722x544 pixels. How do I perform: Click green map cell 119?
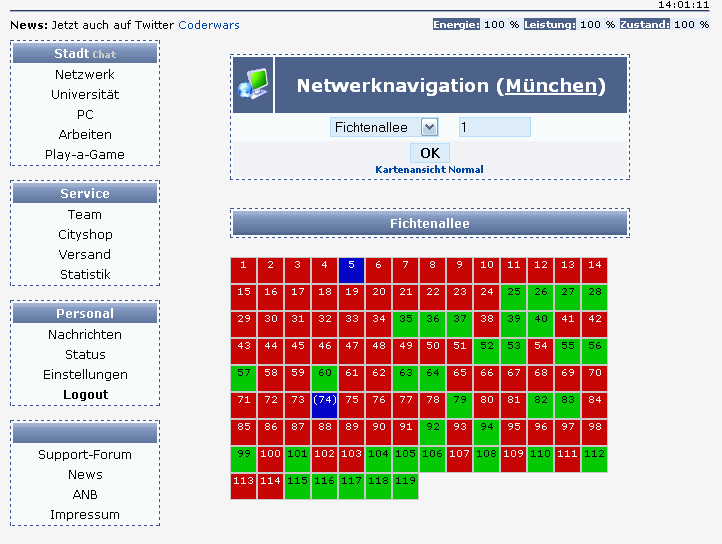(405, 486)
